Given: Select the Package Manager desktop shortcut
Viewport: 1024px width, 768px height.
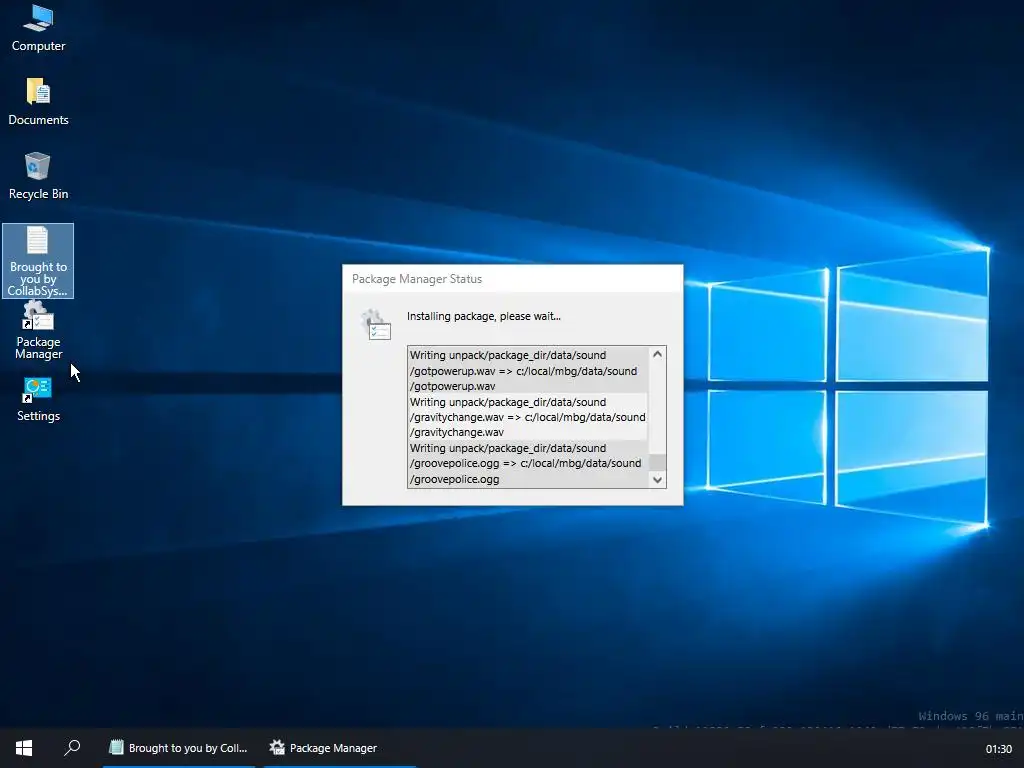Looking at the screenshot, I should click(x=38, y=331).
